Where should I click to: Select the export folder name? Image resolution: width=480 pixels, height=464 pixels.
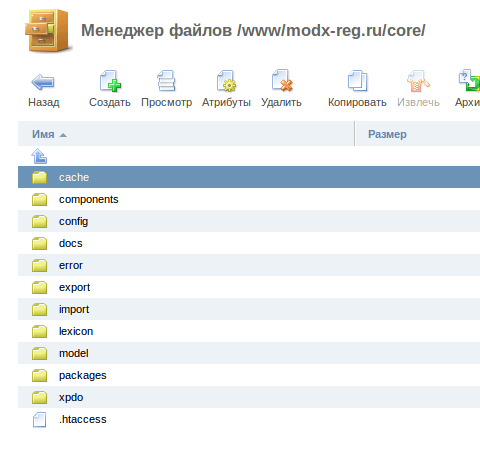[75, 287]
